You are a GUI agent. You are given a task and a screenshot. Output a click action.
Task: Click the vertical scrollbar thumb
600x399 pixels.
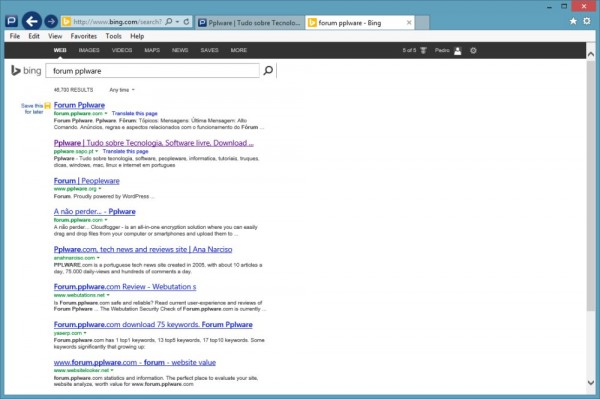[590, 186]
